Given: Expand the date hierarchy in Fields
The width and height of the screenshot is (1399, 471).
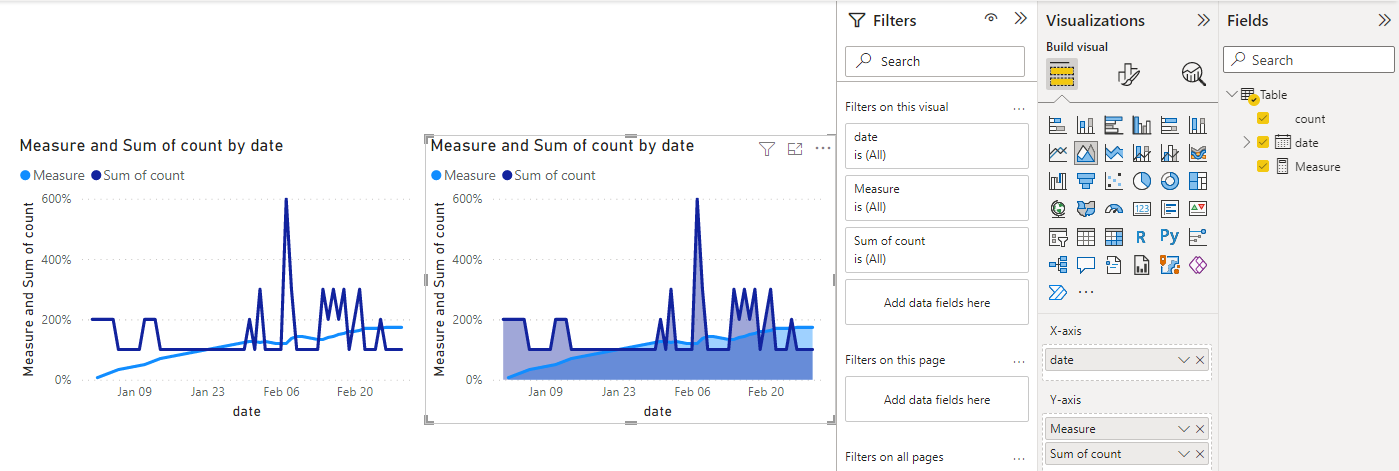Looking at the screenshot, I should [x=1246, y=142].
